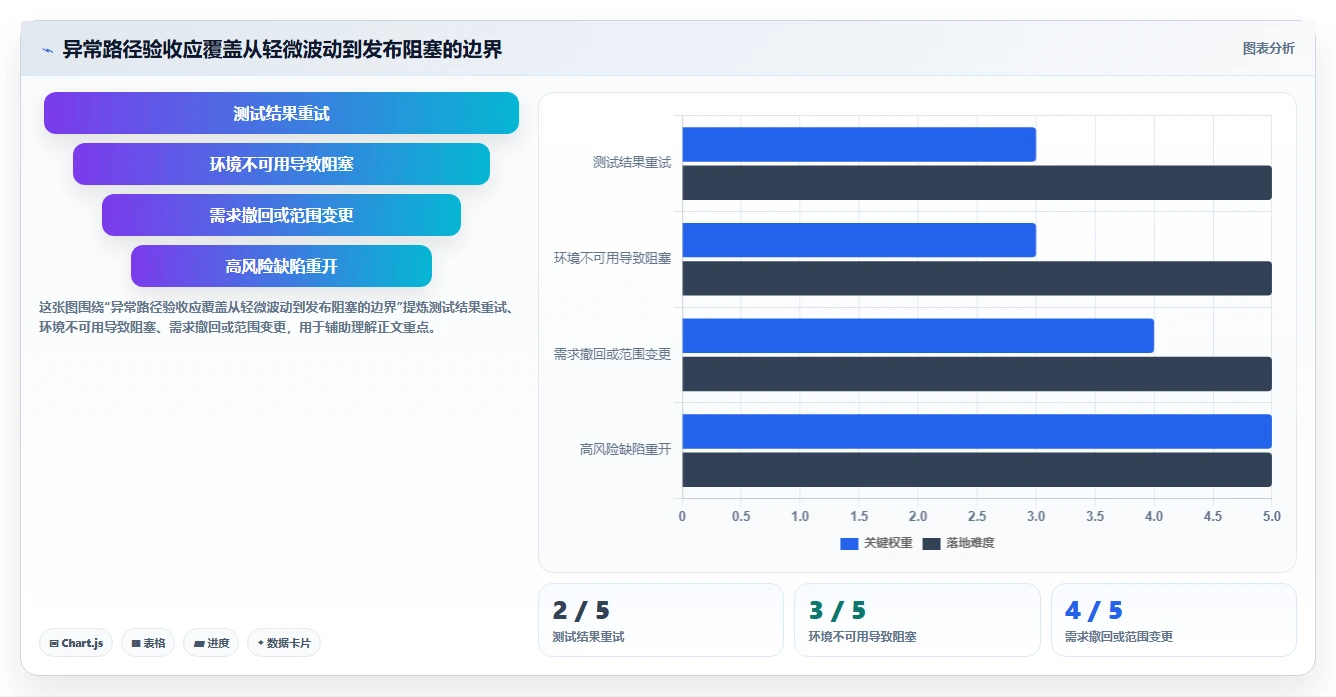Screen dimensions: 1336x697
Task: Click the panel title 异常路径验收应覆盖 heading
Action: click(282, 49)
